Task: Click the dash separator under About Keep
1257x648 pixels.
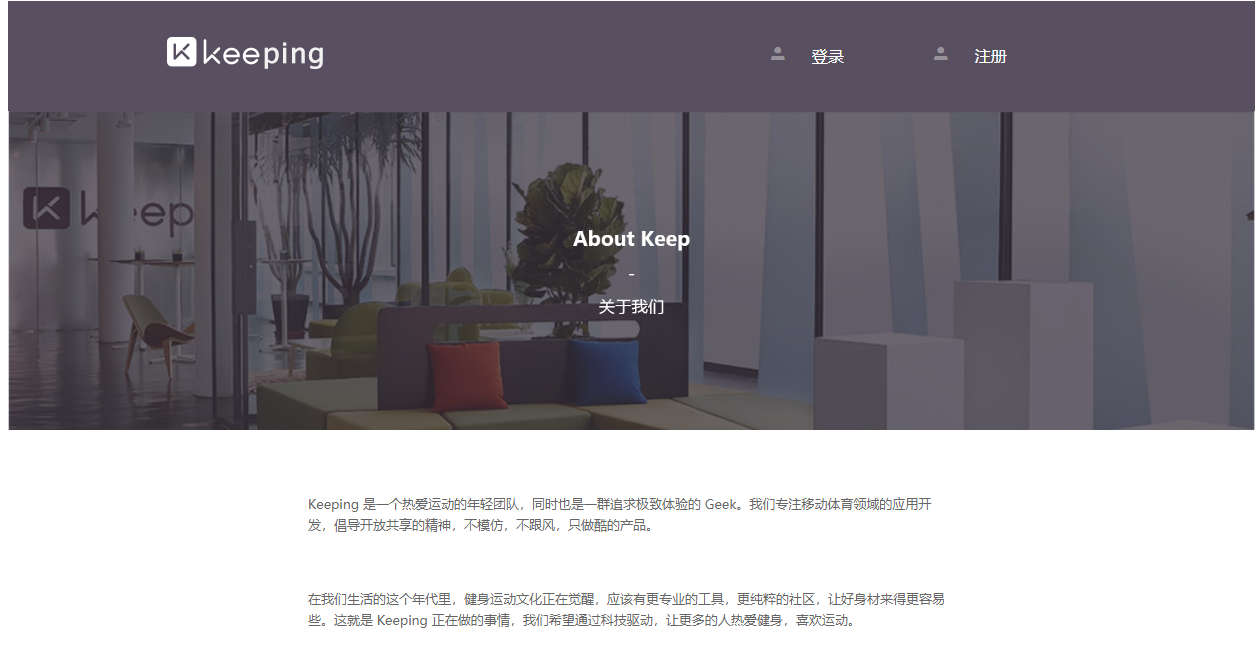Action: [631, 275]
